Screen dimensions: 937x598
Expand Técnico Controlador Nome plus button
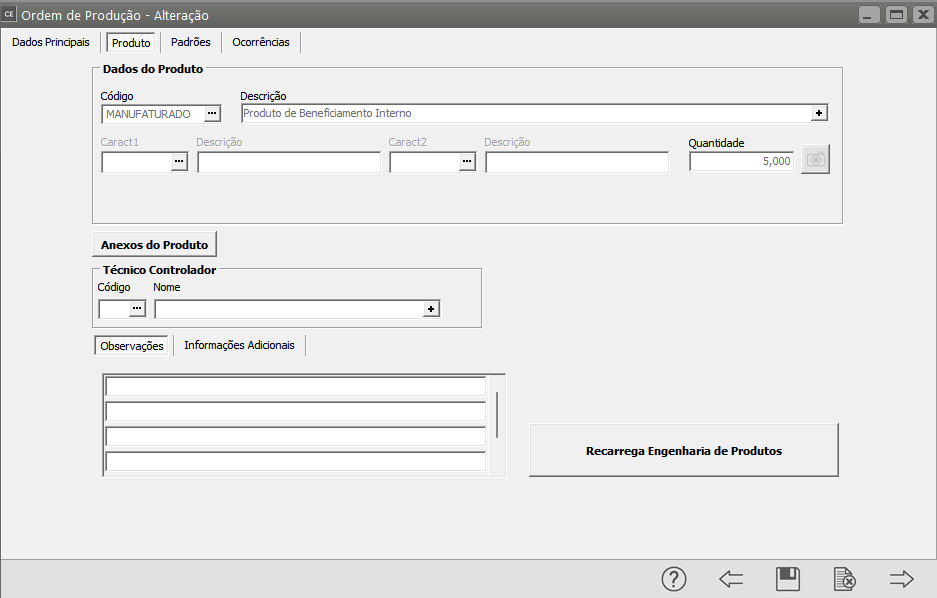coord(431,310)
